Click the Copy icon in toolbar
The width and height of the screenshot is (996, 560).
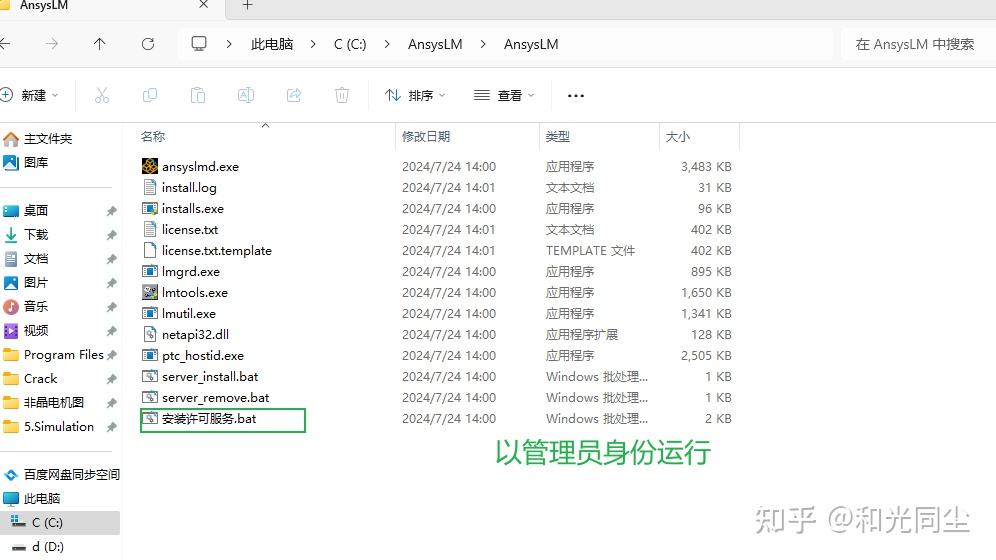[x=150, y=95]
